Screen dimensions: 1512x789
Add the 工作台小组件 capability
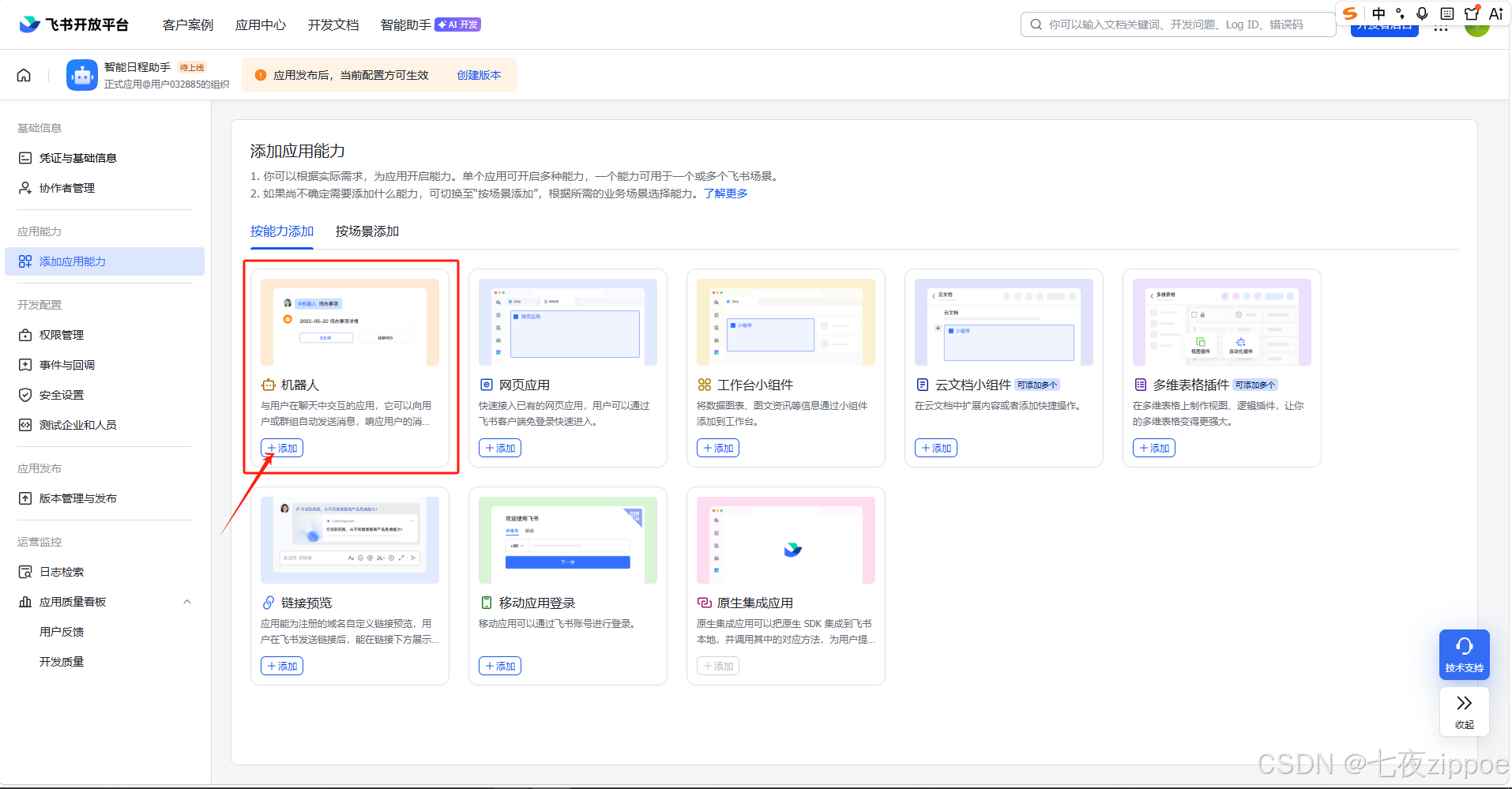coord(718,448)
